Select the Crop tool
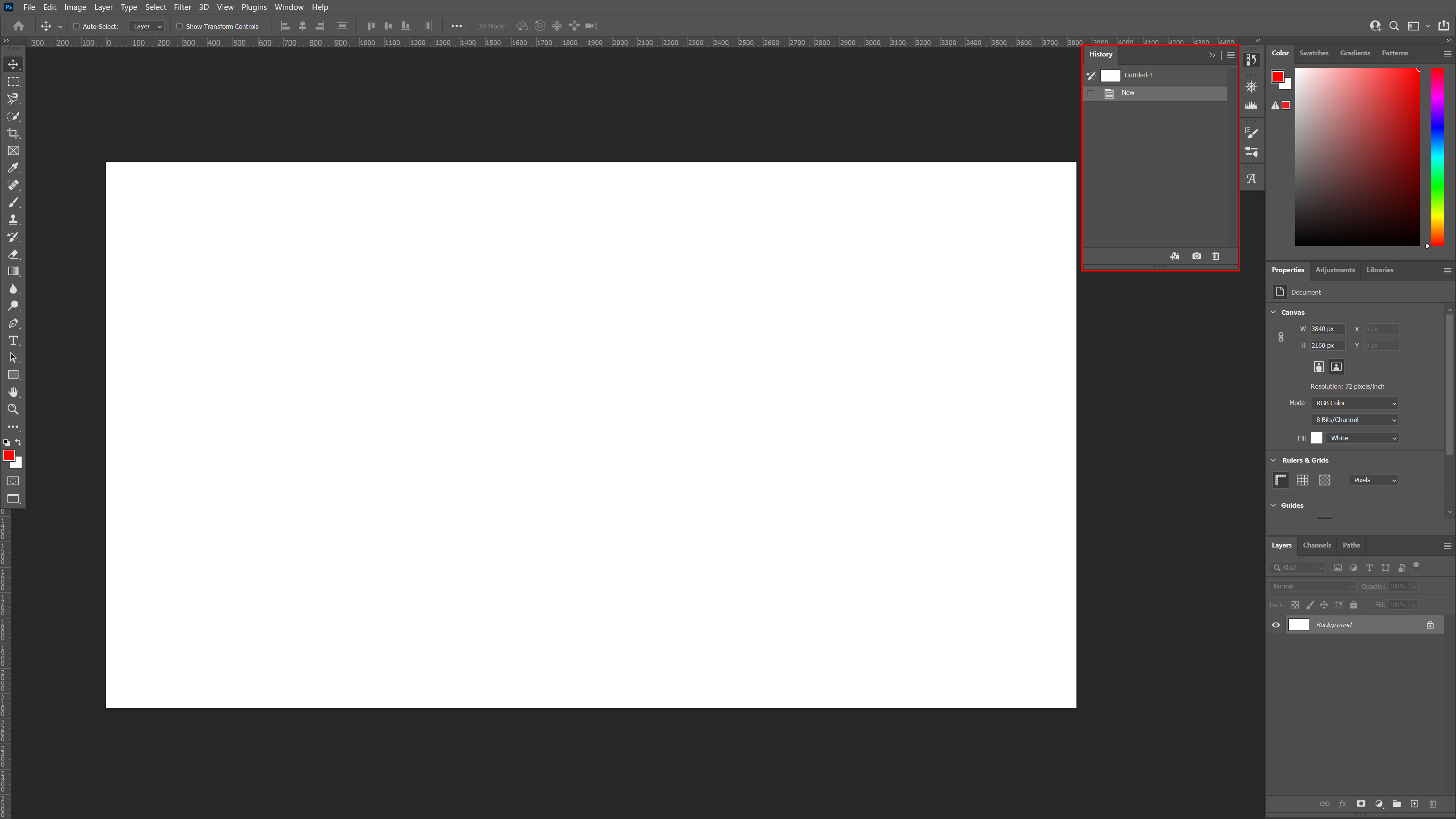 tap(13, 133)
